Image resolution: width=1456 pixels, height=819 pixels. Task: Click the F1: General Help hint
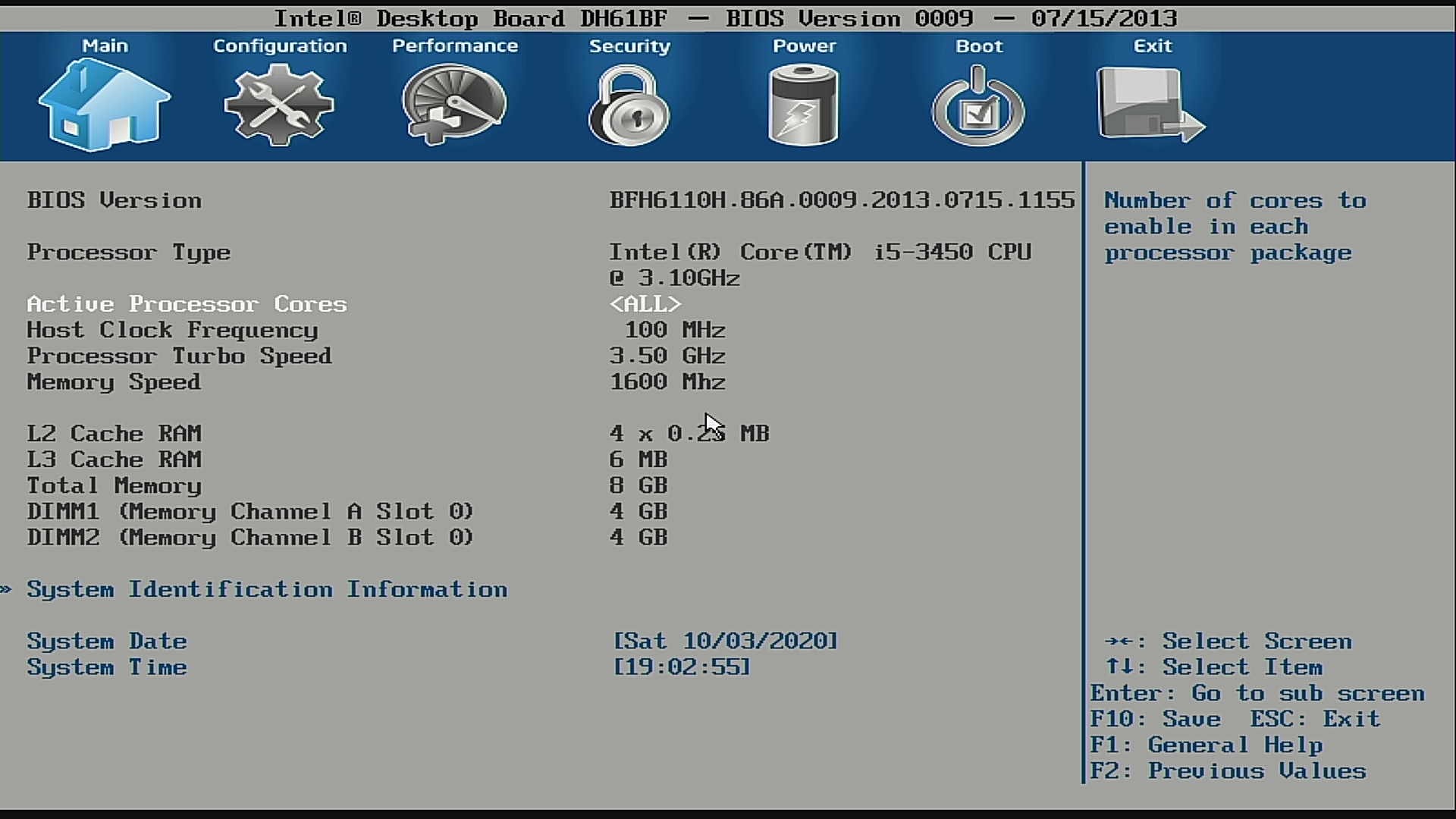[1207, 745]
